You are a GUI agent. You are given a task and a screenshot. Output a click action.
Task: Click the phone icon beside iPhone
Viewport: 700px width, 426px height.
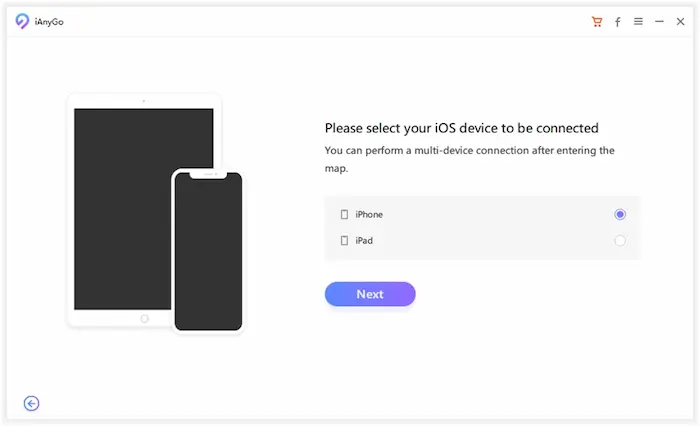(x=344, y=214)
